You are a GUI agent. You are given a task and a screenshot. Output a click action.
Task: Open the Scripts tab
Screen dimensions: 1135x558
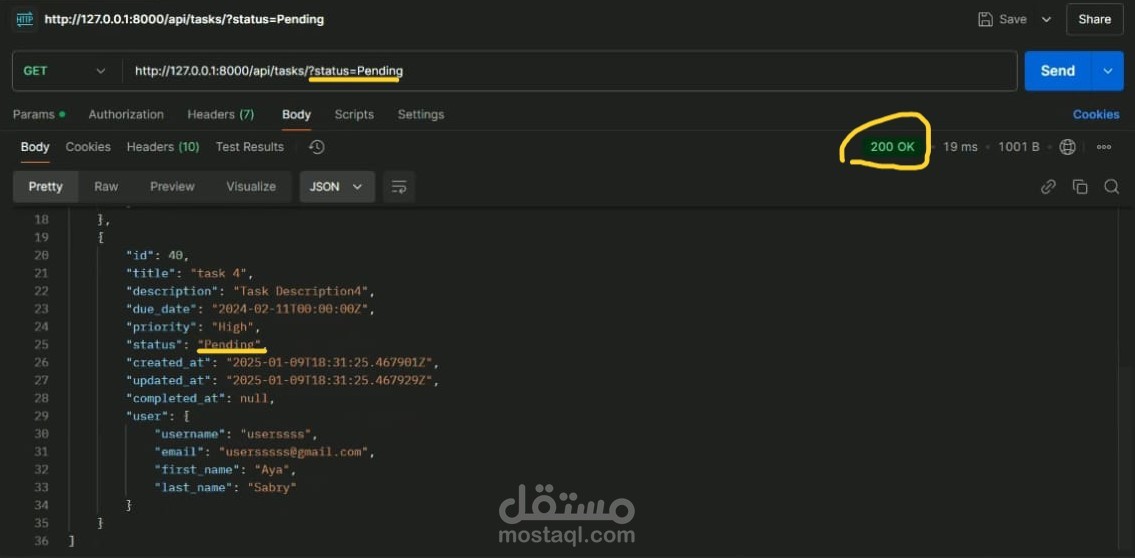click(354, 114)
